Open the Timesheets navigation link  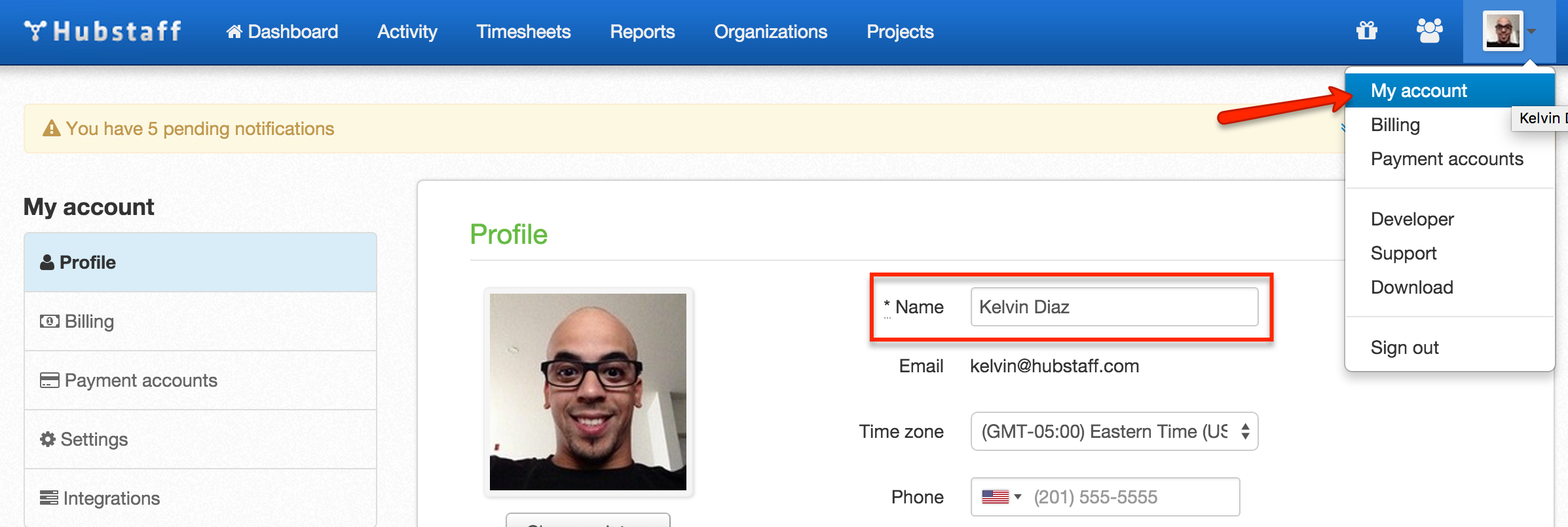pos(523,31)
